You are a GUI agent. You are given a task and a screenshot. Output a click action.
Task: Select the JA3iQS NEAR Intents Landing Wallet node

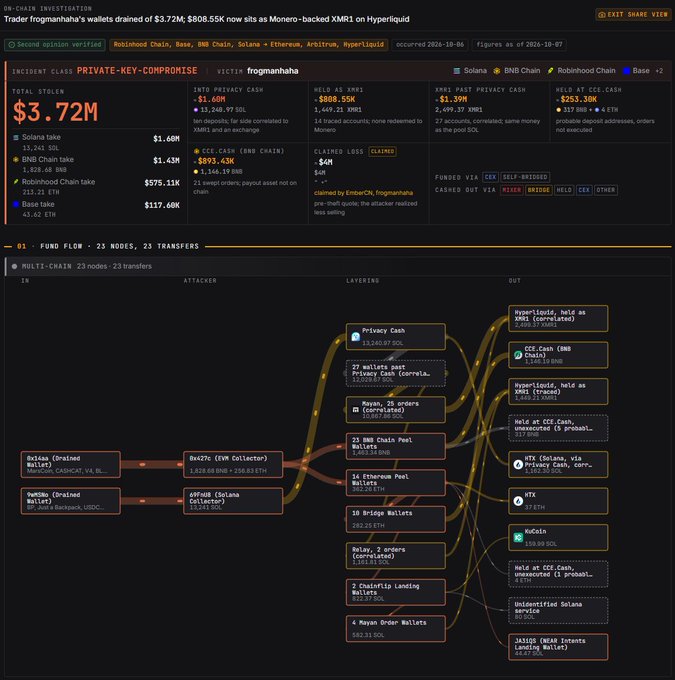point(558,647)
